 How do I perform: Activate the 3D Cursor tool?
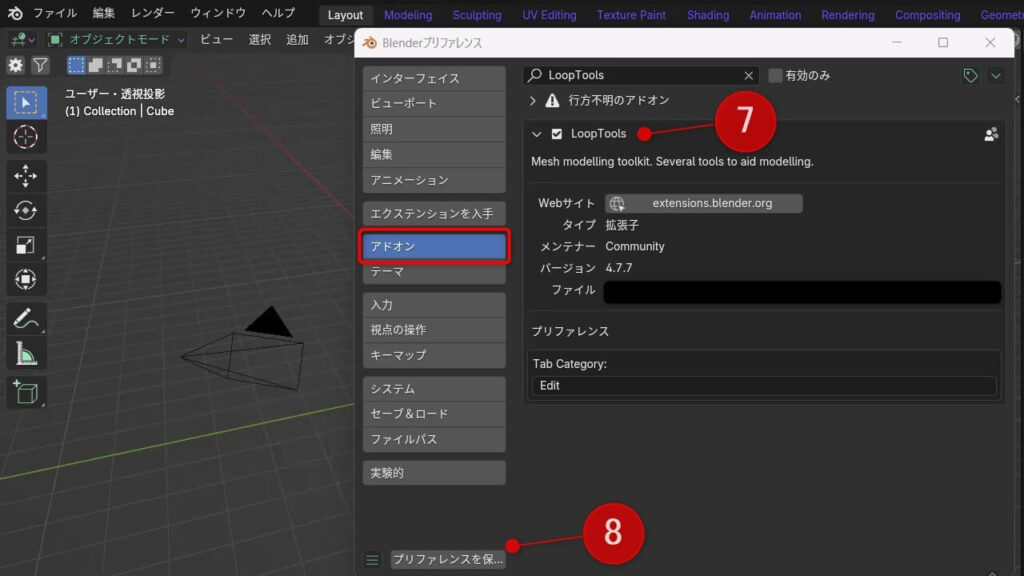pos(25,138)
